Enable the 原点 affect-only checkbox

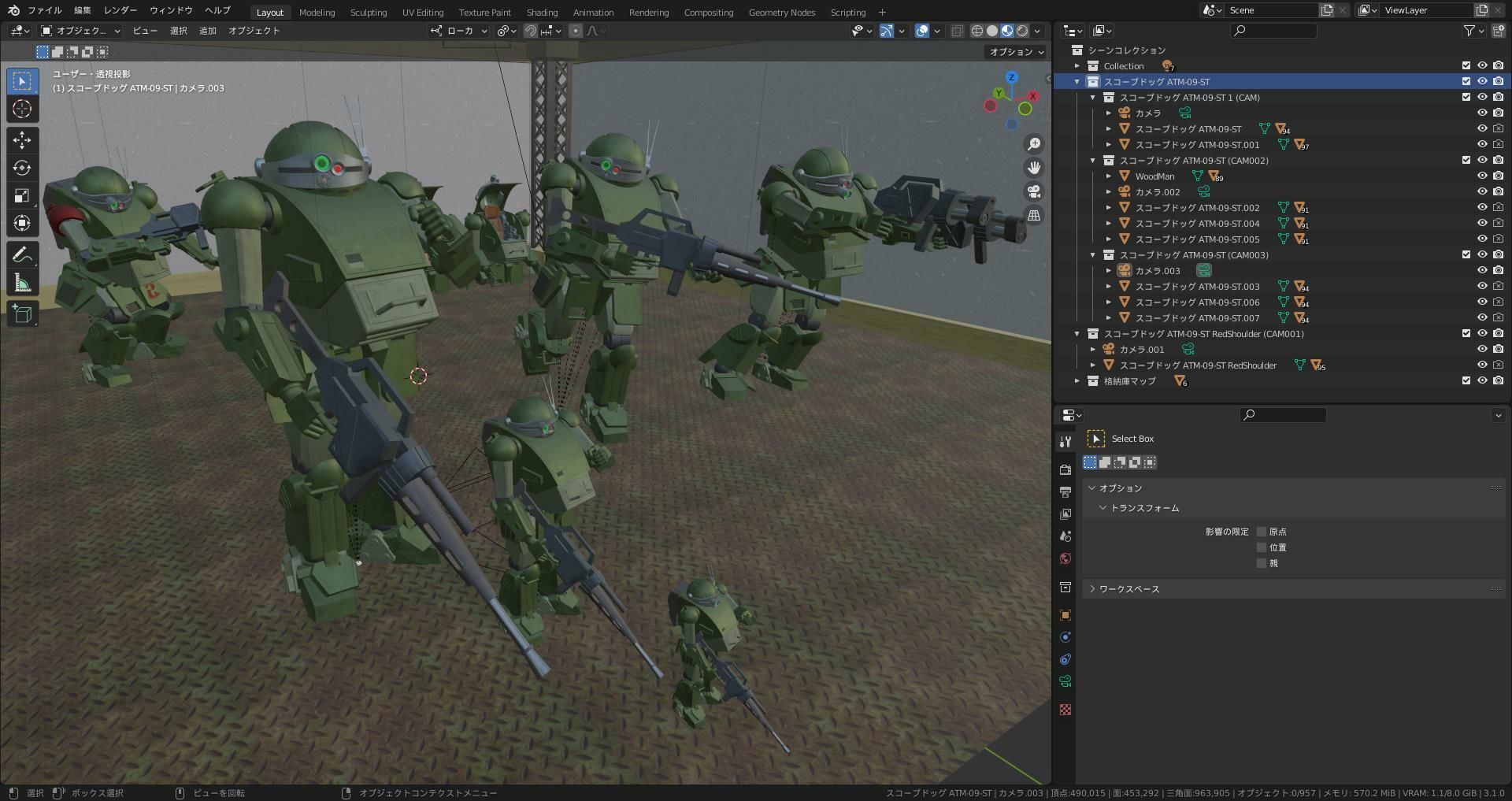(1262, 532)
